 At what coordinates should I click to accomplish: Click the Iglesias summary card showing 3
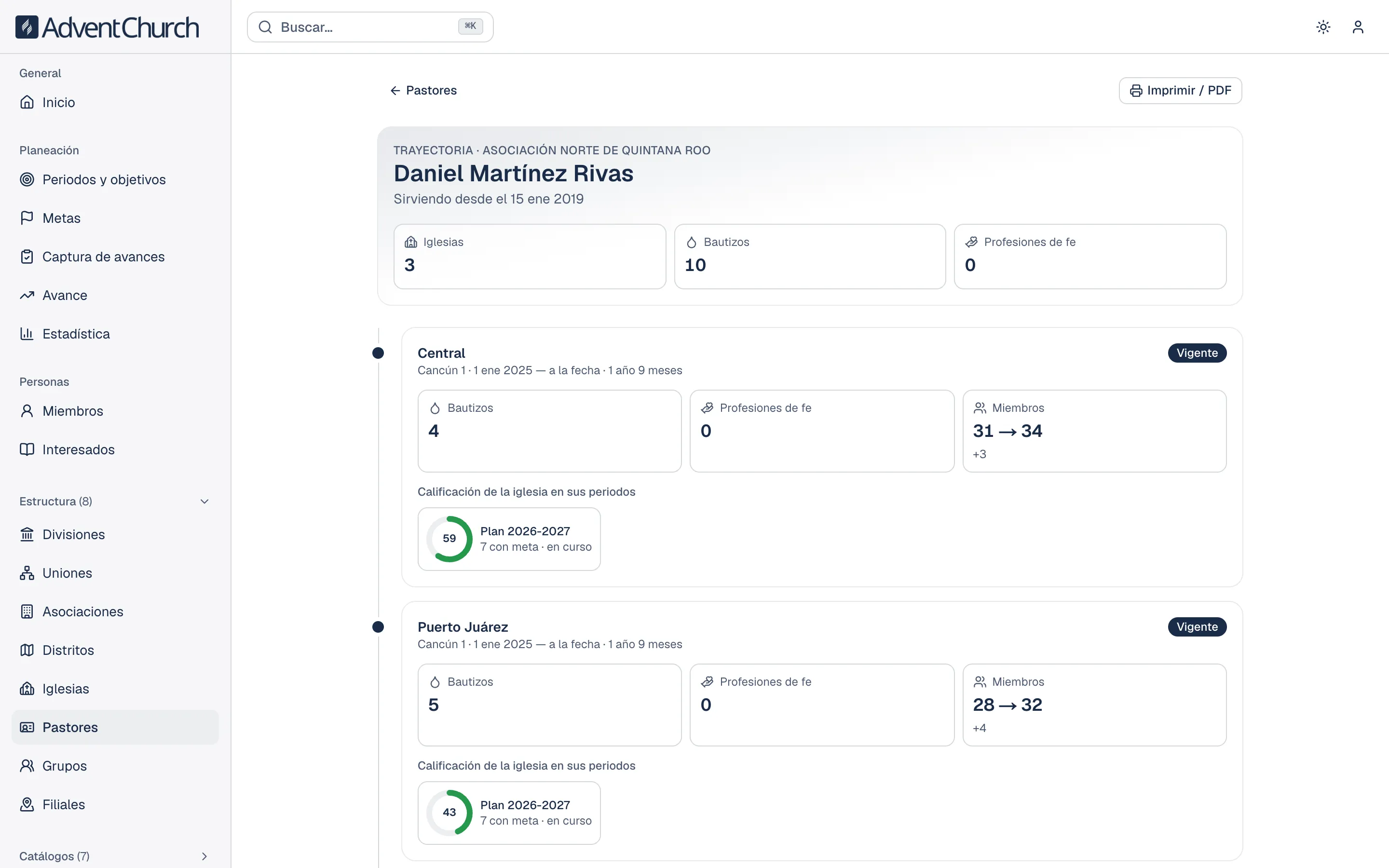[x=530, y=256]
